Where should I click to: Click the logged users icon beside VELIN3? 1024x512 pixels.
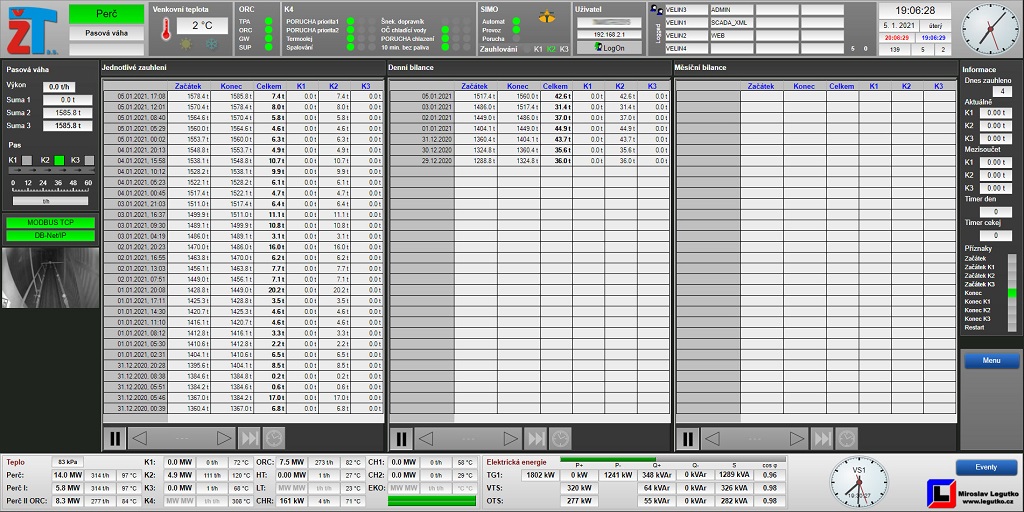click(655, 9)
